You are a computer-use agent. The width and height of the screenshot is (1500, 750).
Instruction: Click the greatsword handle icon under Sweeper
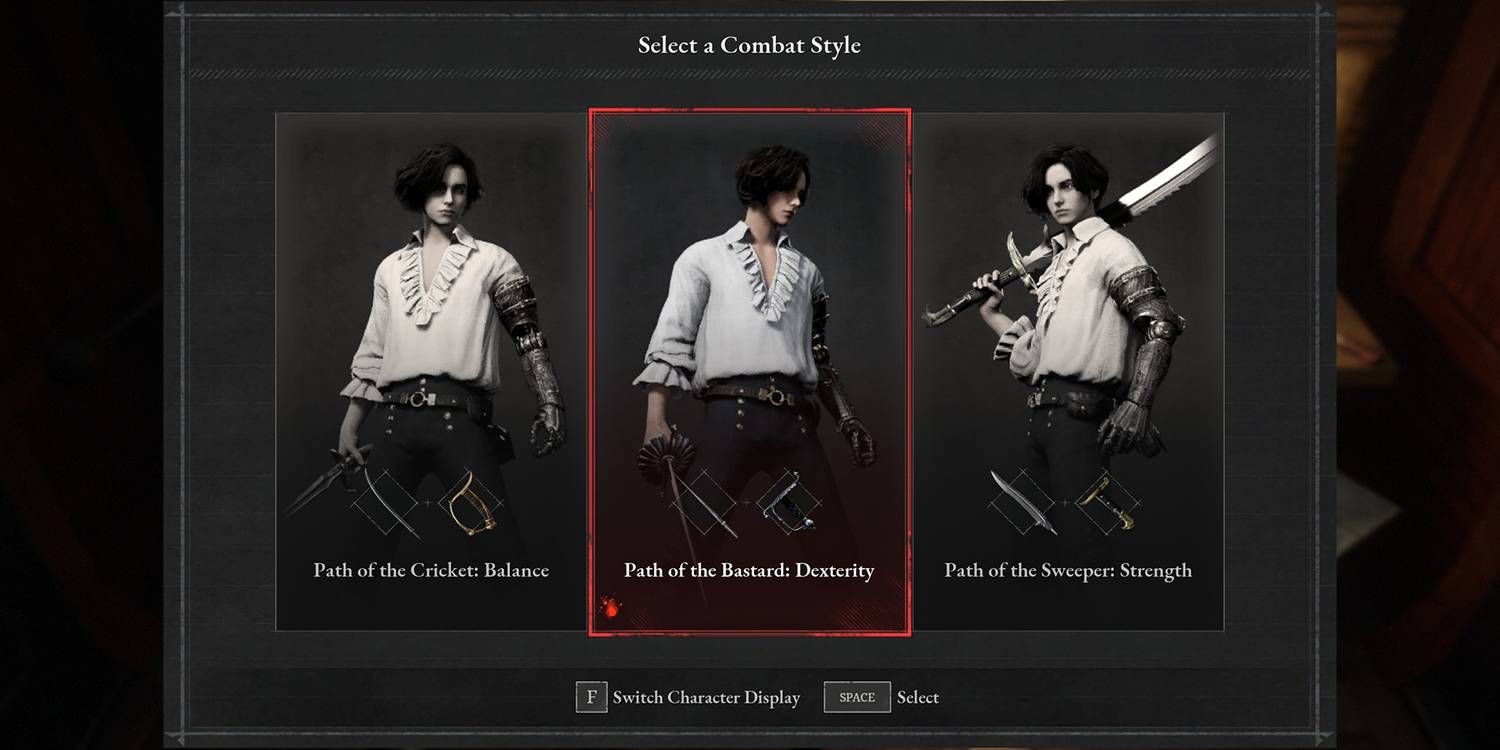click(1106, 503)
